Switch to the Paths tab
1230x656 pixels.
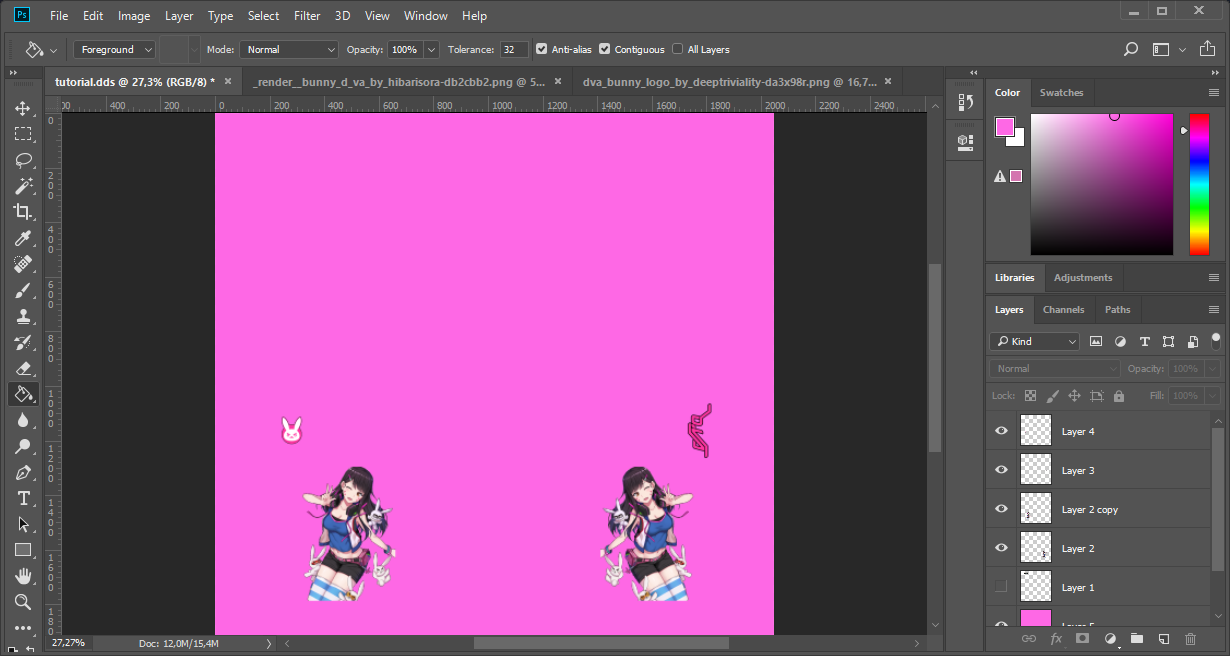coord(1118,310)
